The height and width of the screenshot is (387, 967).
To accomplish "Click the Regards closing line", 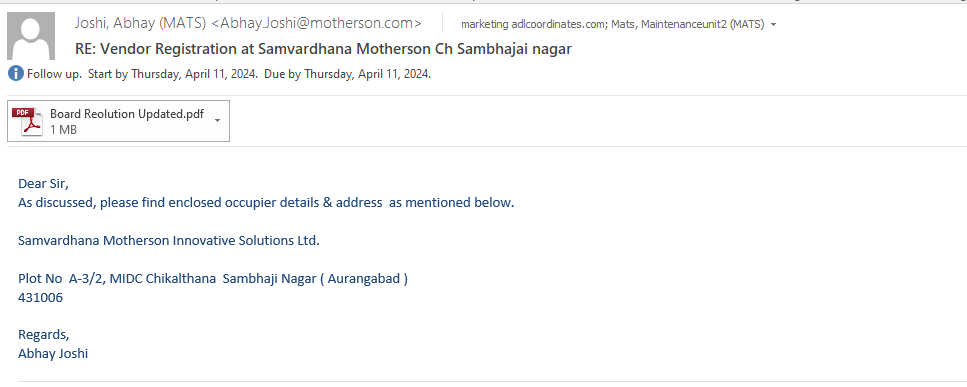I will [44, 335].
